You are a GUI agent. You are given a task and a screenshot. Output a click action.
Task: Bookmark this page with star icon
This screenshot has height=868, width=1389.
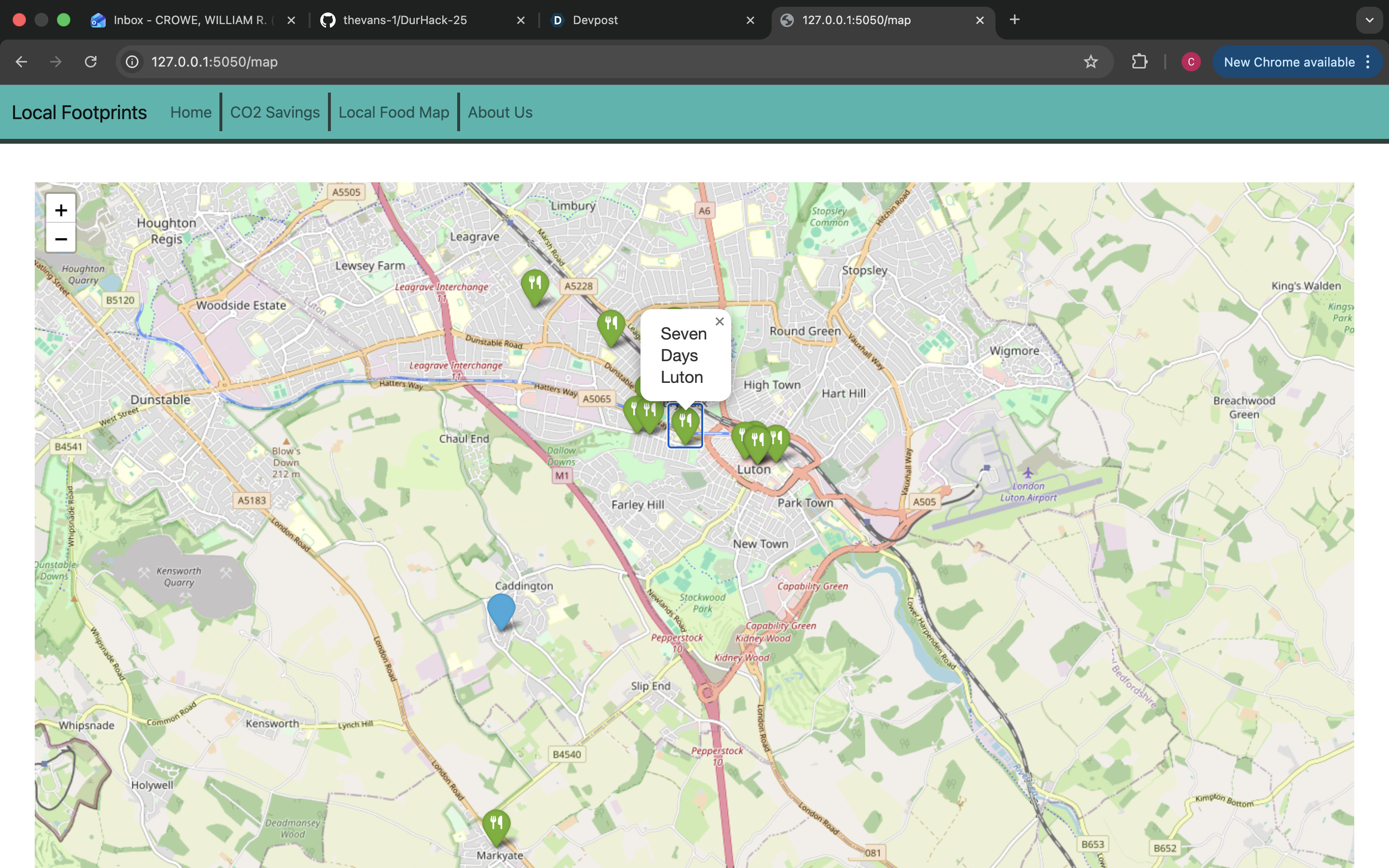click(x=1090, y=62)
